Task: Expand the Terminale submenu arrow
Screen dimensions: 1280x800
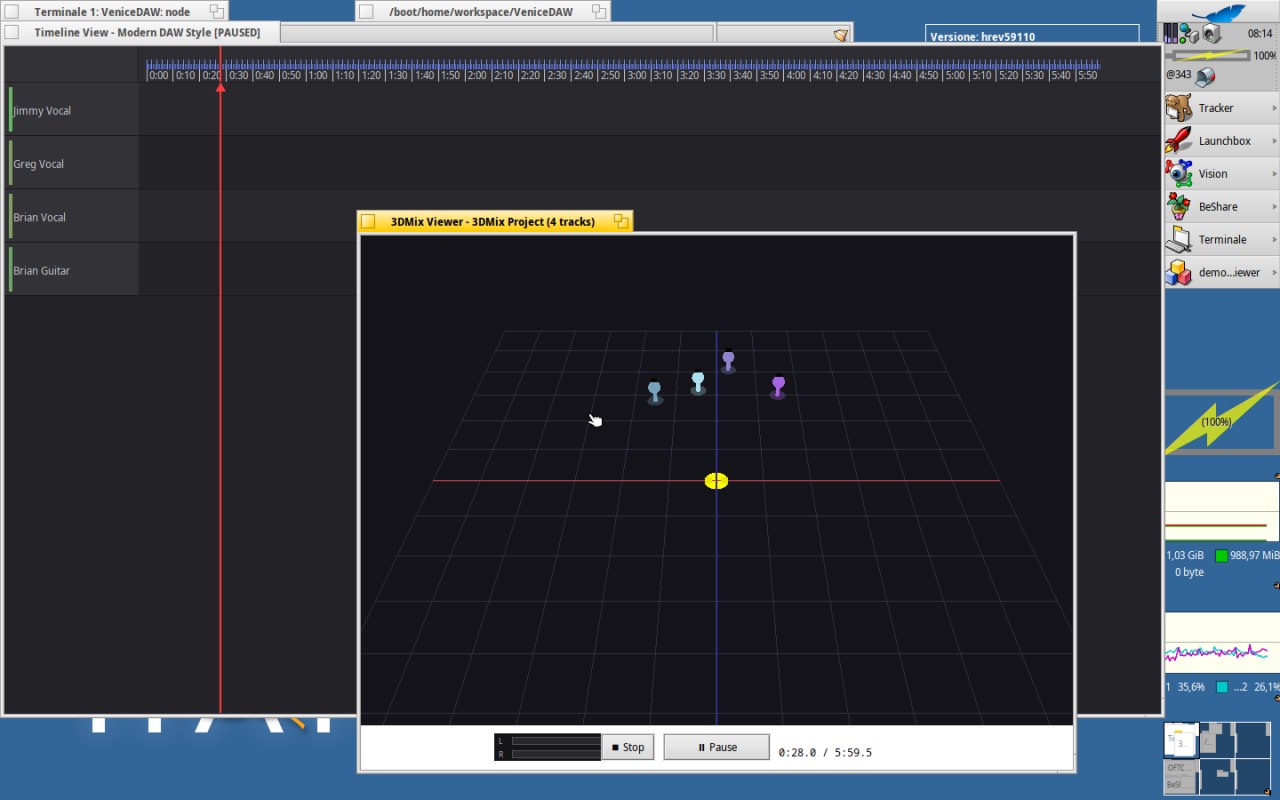Action: point(1274,240)
